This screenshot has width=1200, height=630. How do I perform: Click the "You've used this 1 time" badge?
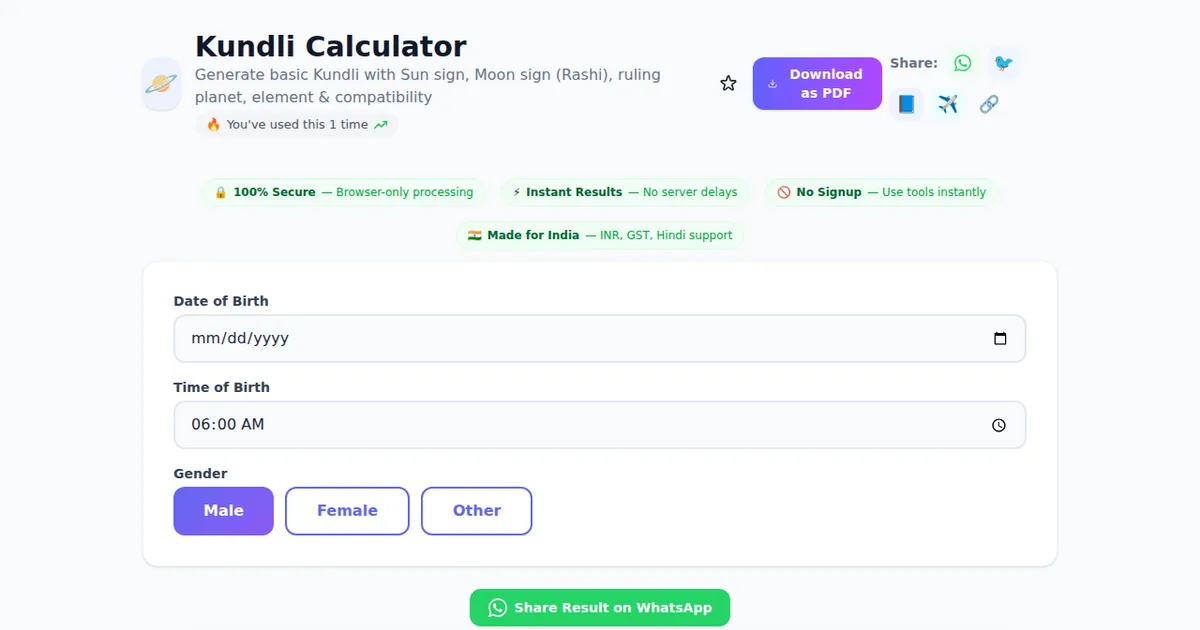(297, 125)
